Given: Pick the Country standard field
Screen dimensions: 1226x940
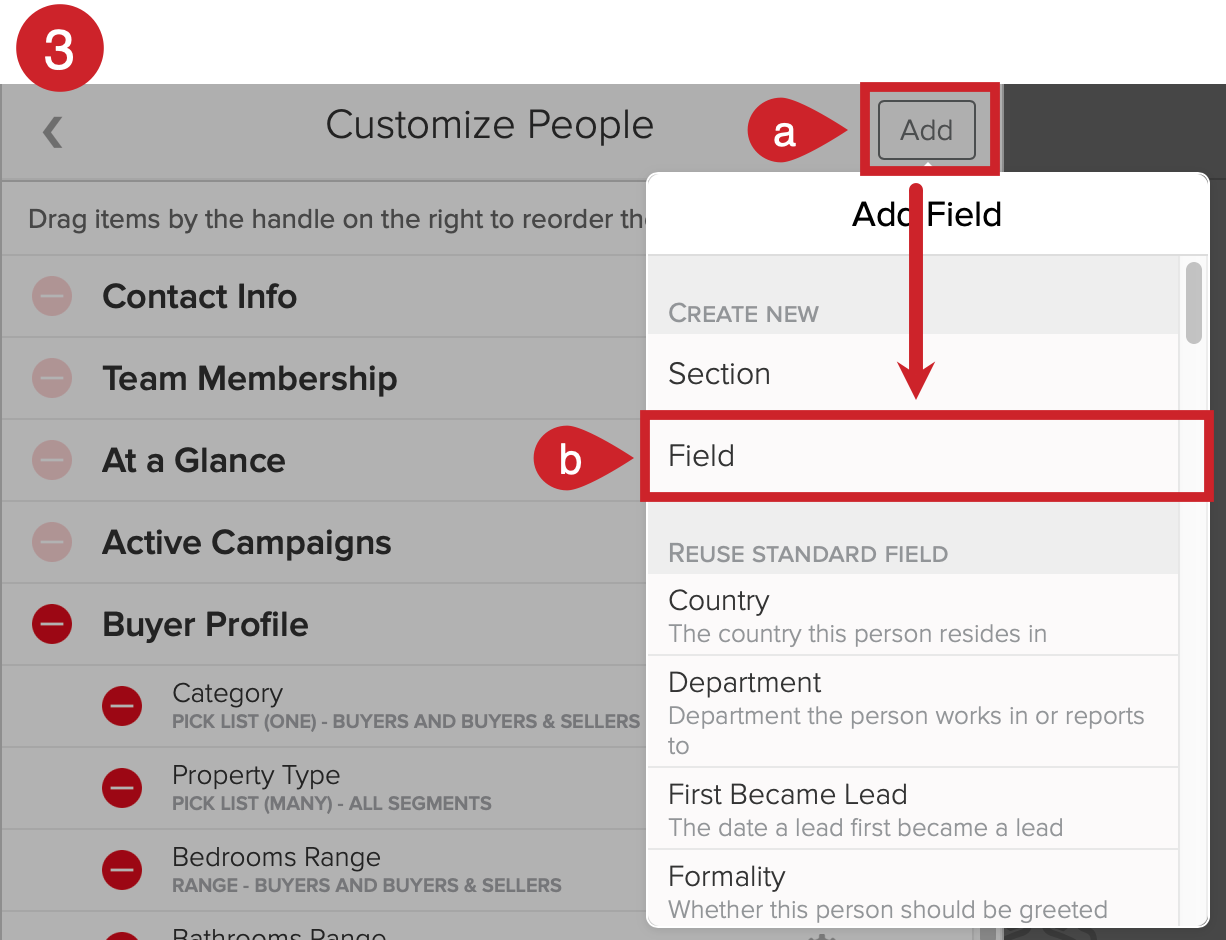Looking at the screenshot, I should click(913, 615).
